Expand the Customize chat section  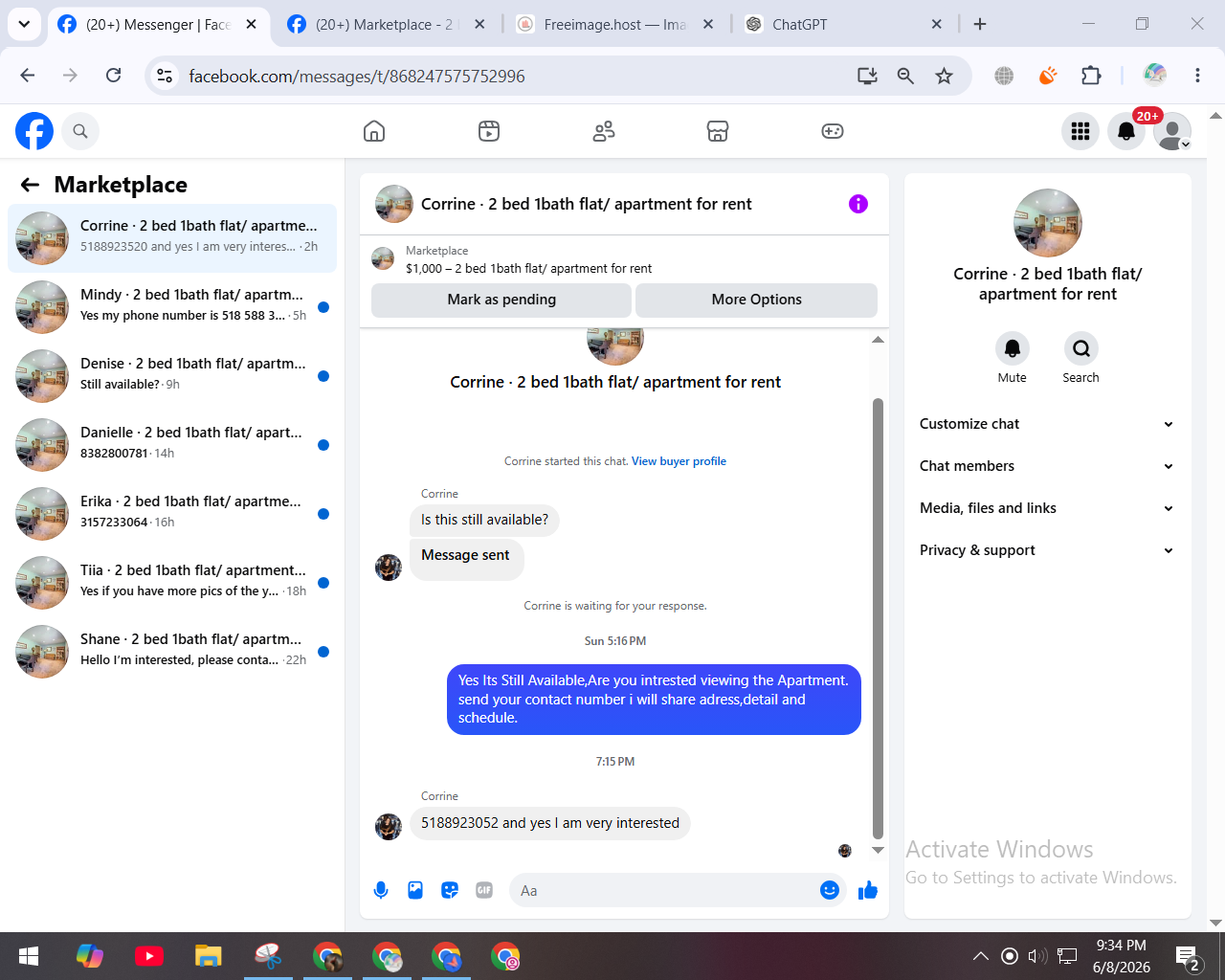coord(1047,424)
